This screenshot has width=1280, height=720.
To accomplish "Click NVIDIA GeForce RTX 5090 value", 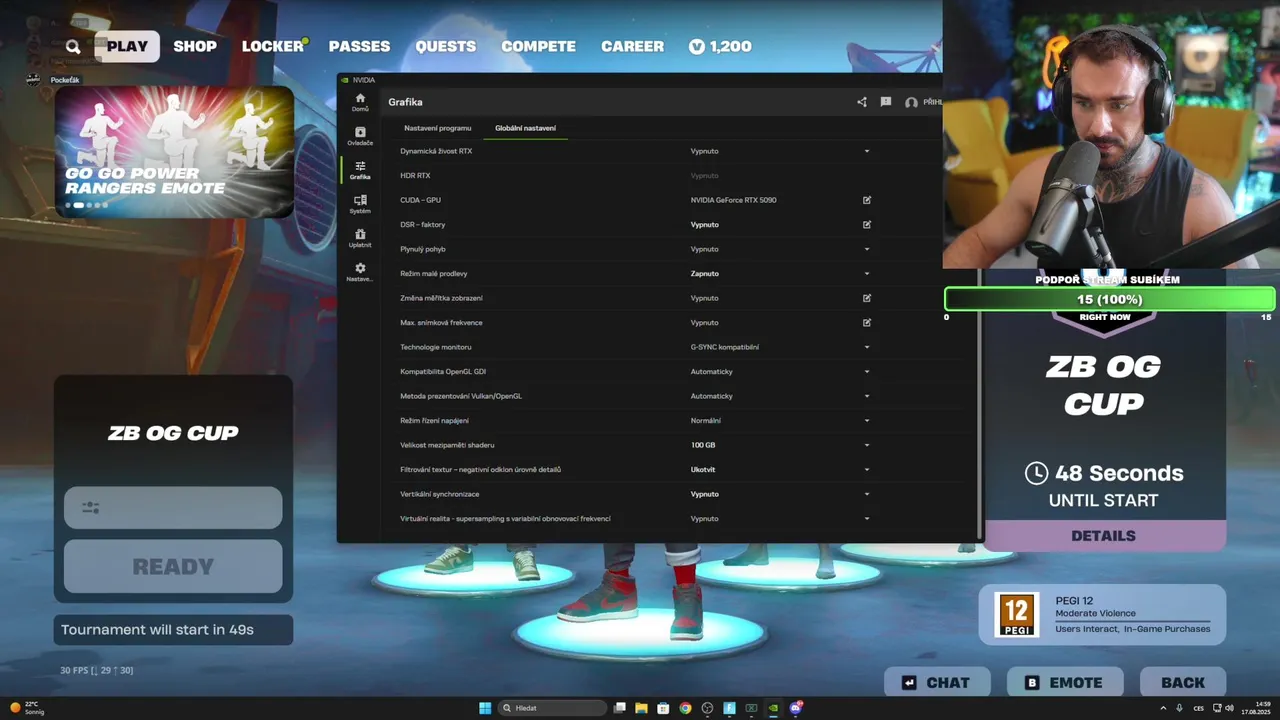I will coord(733,200).
